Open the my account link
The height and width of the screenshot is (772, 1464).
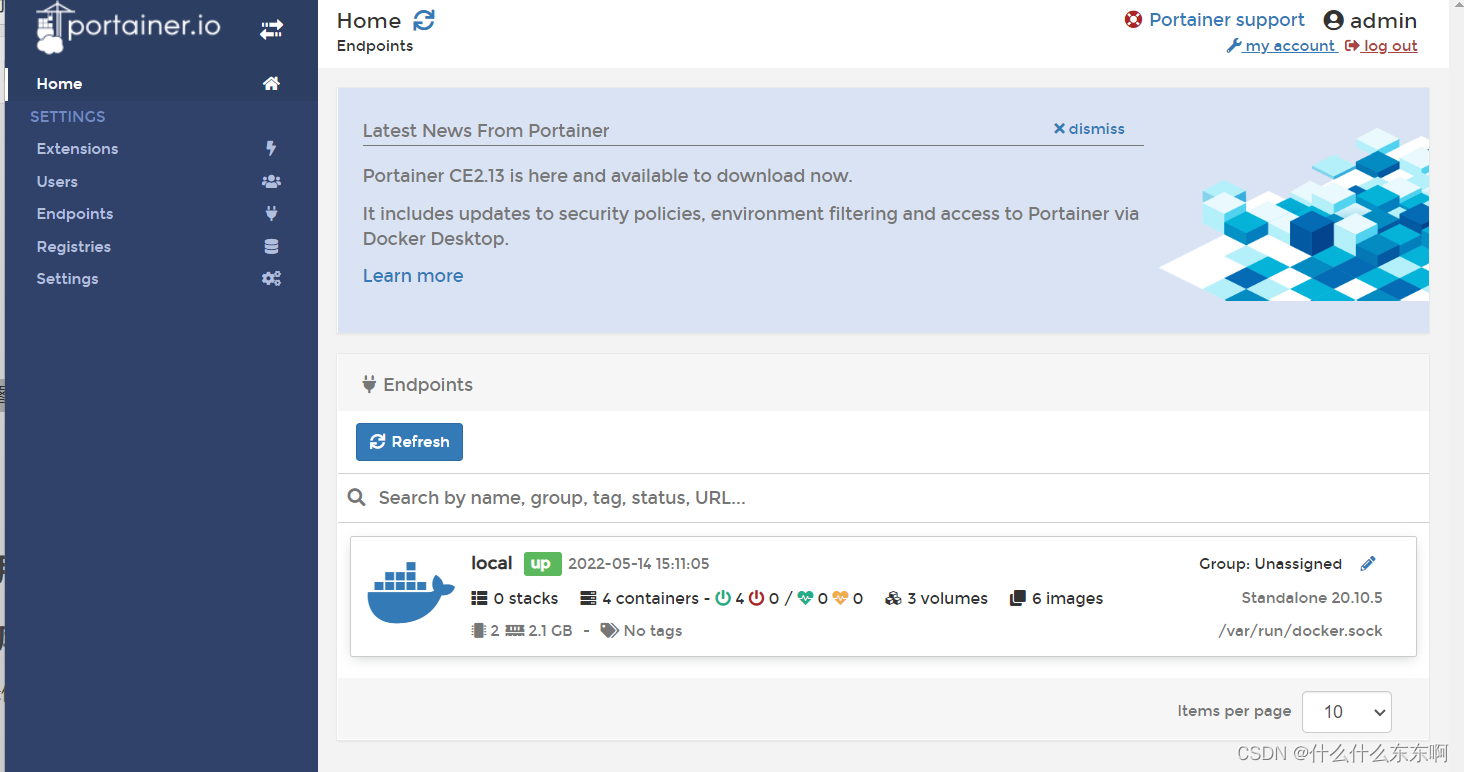(1282, 46)
